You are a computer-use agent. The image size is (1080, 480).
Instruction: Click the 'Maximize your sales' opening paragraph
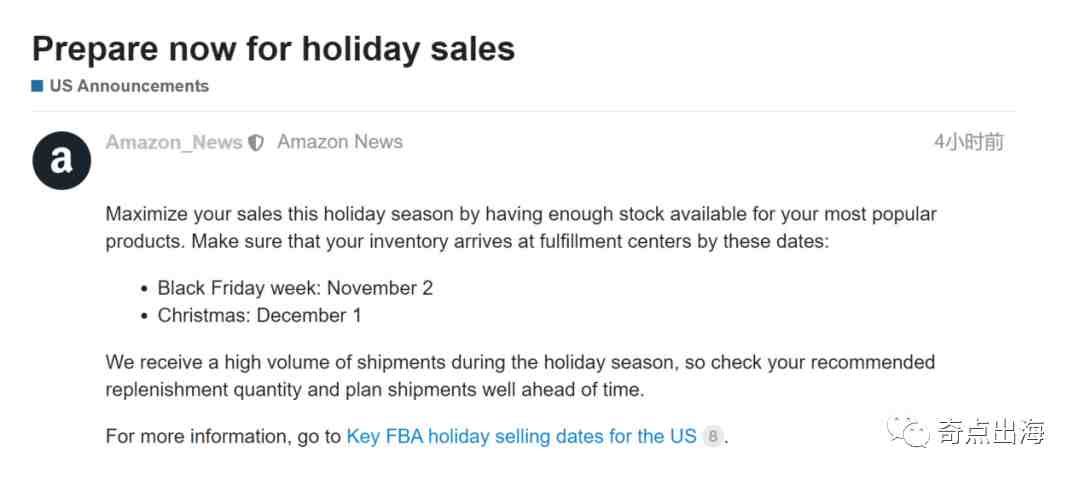pos(521,228)
